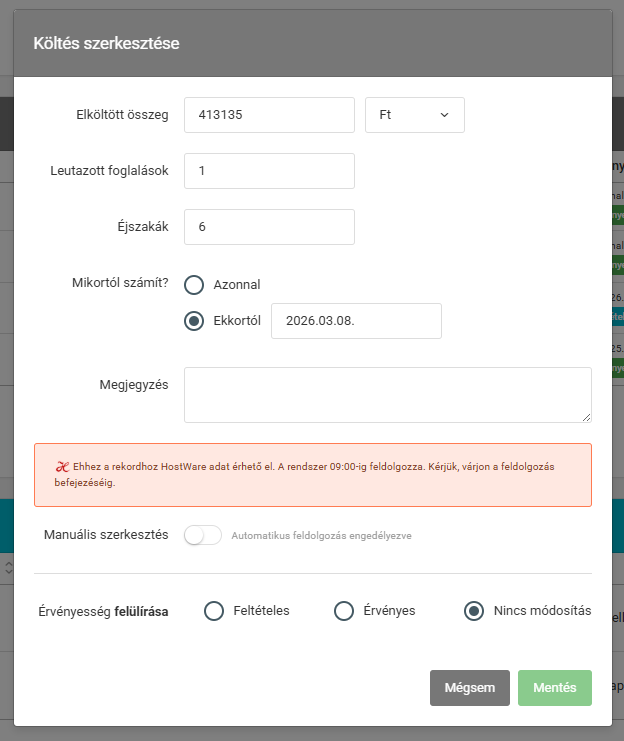Open the Ft currency dropdown

[415, 115]
